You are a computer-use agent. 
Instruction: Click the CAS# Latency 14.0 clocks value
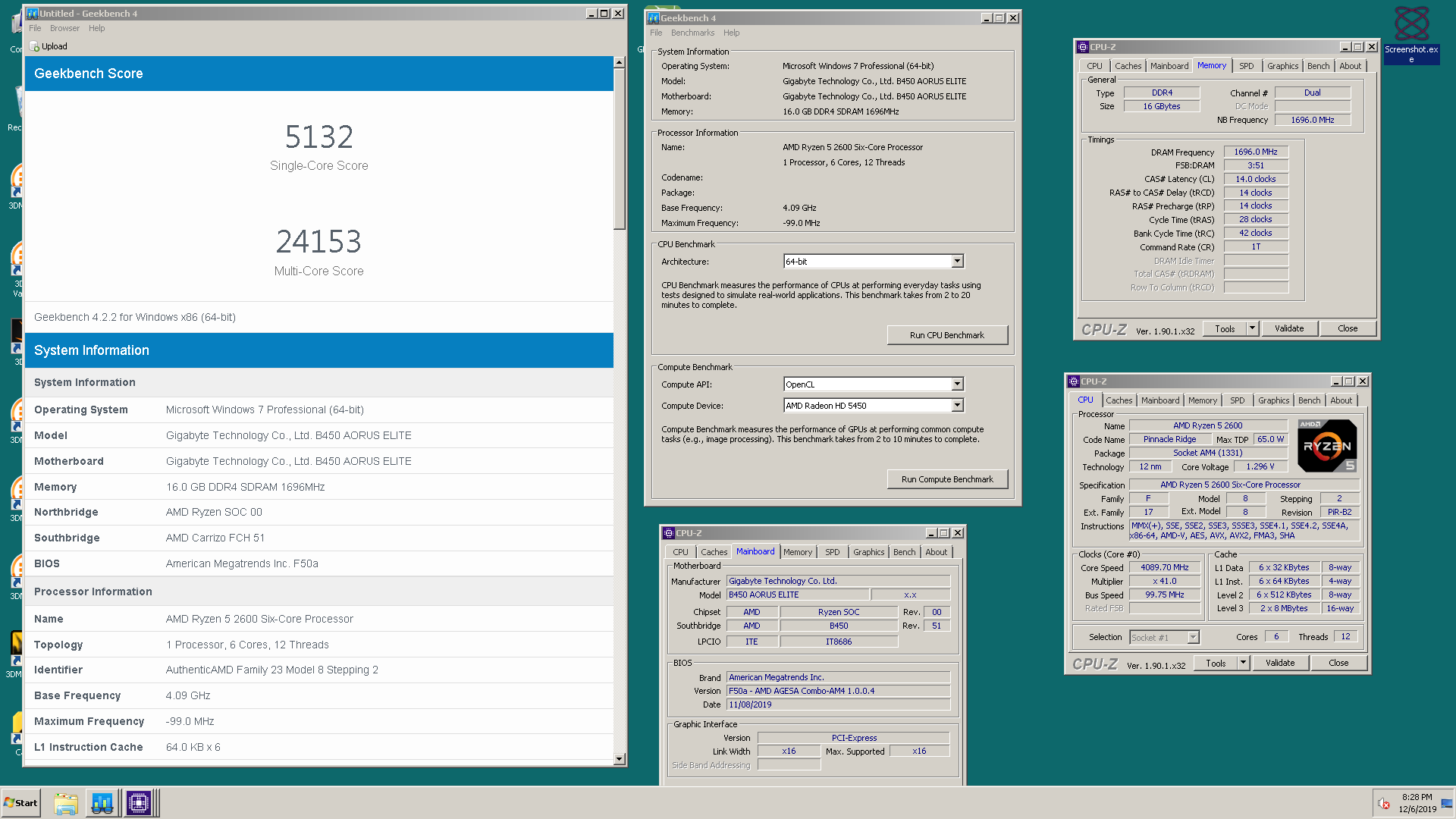click(x=1256, y=179)
